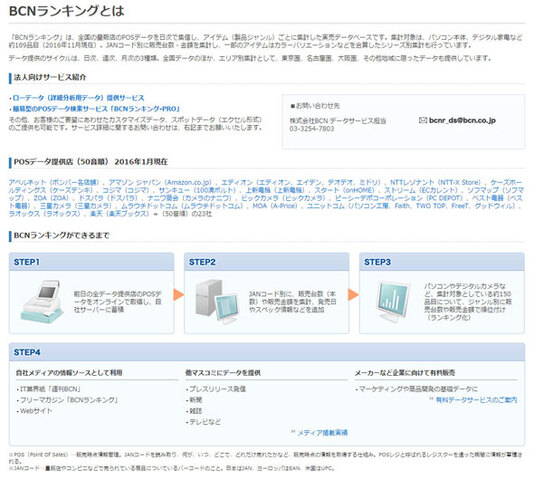Click the page title BCNランキングとは

[x=67, y=11]
